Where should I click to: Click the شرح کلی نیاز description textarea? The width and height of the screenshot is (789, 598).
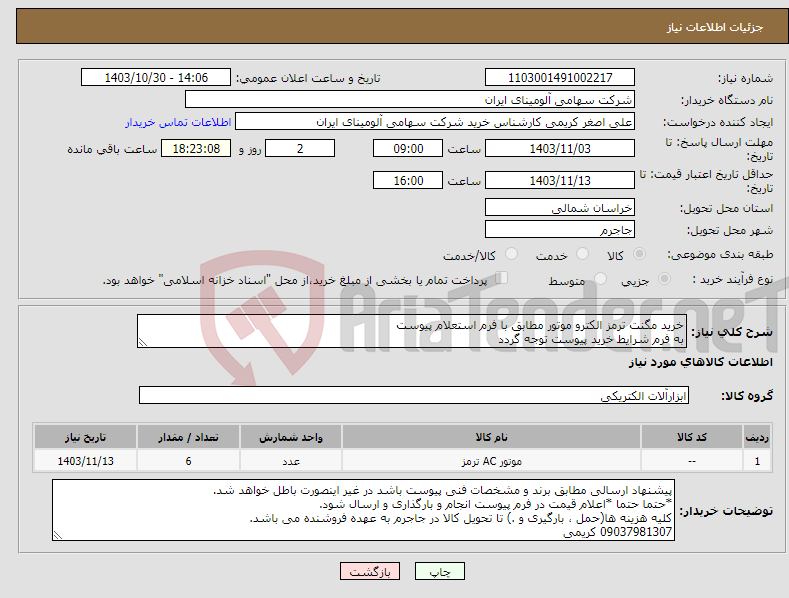[x=412, y=331]
